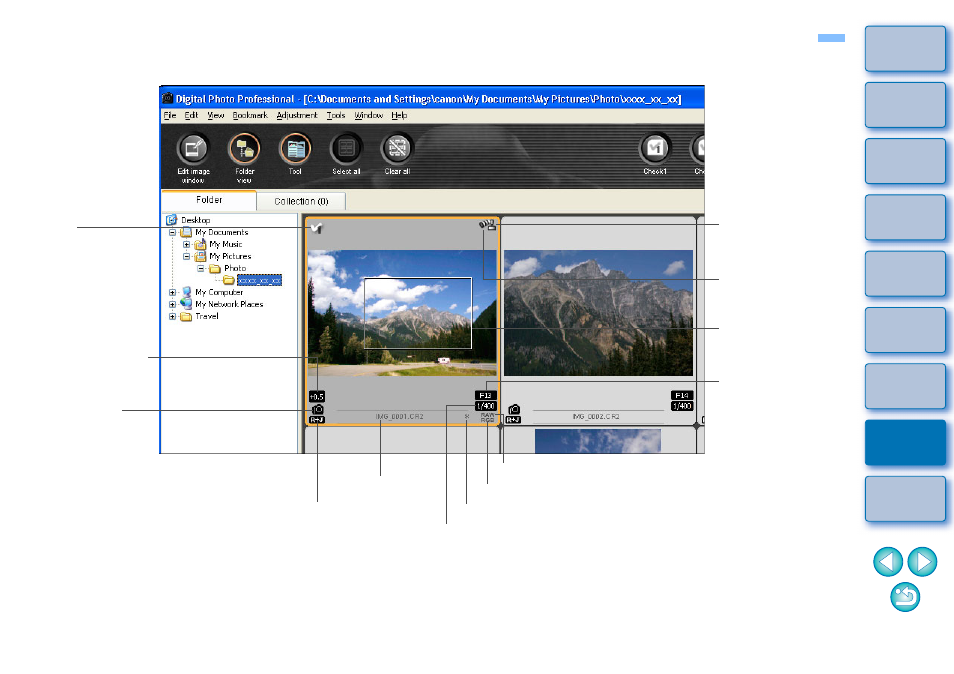Open the Tools menu

[336, 115]
